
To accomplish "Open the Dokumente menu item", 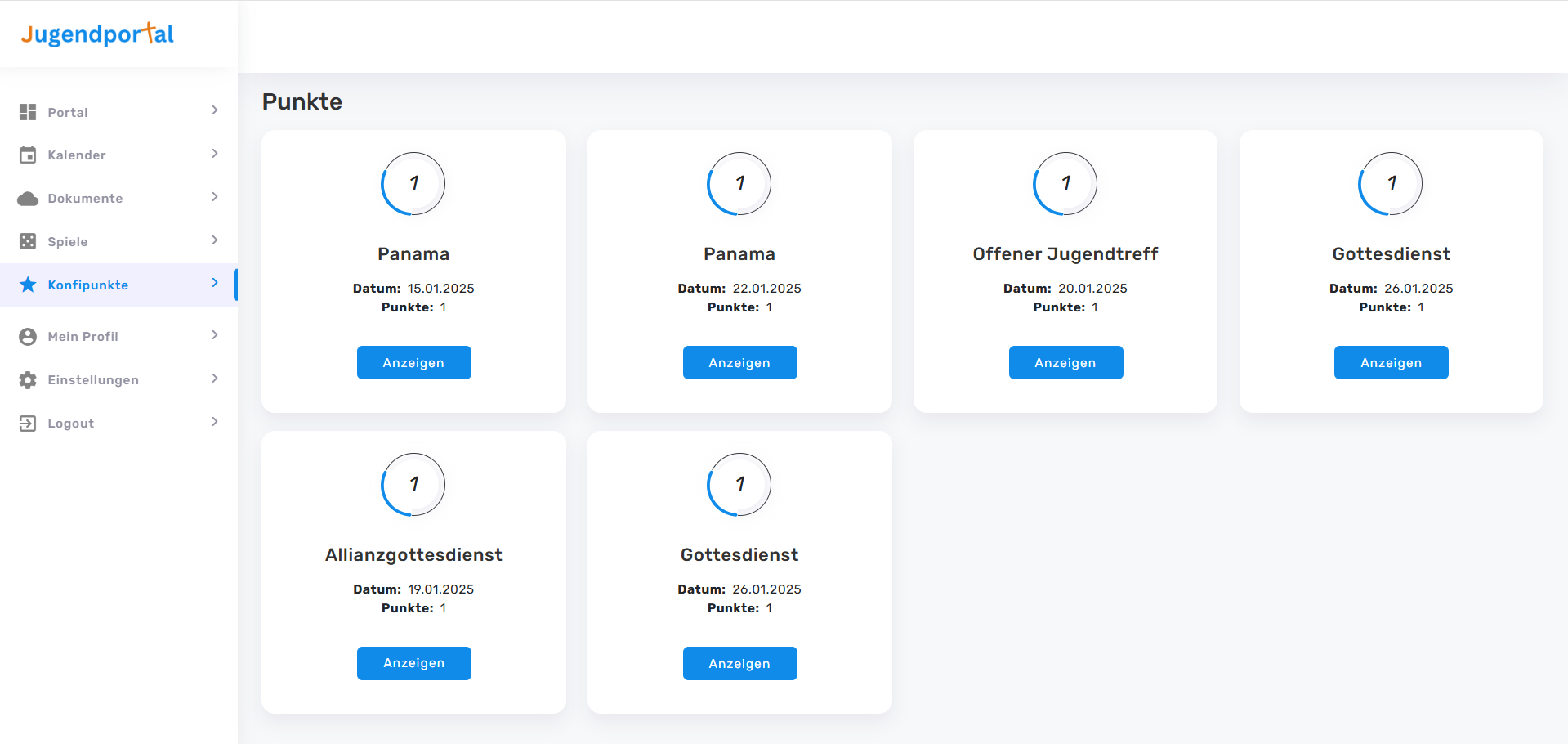I will tap(85, 199).
